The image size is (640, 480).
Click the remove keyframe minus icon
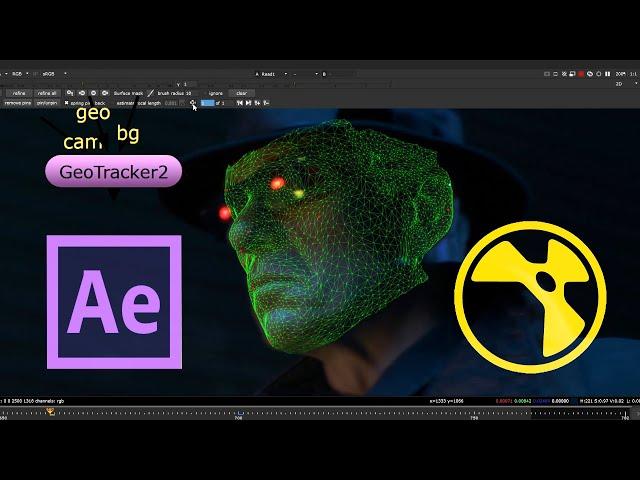pos(266,103)
